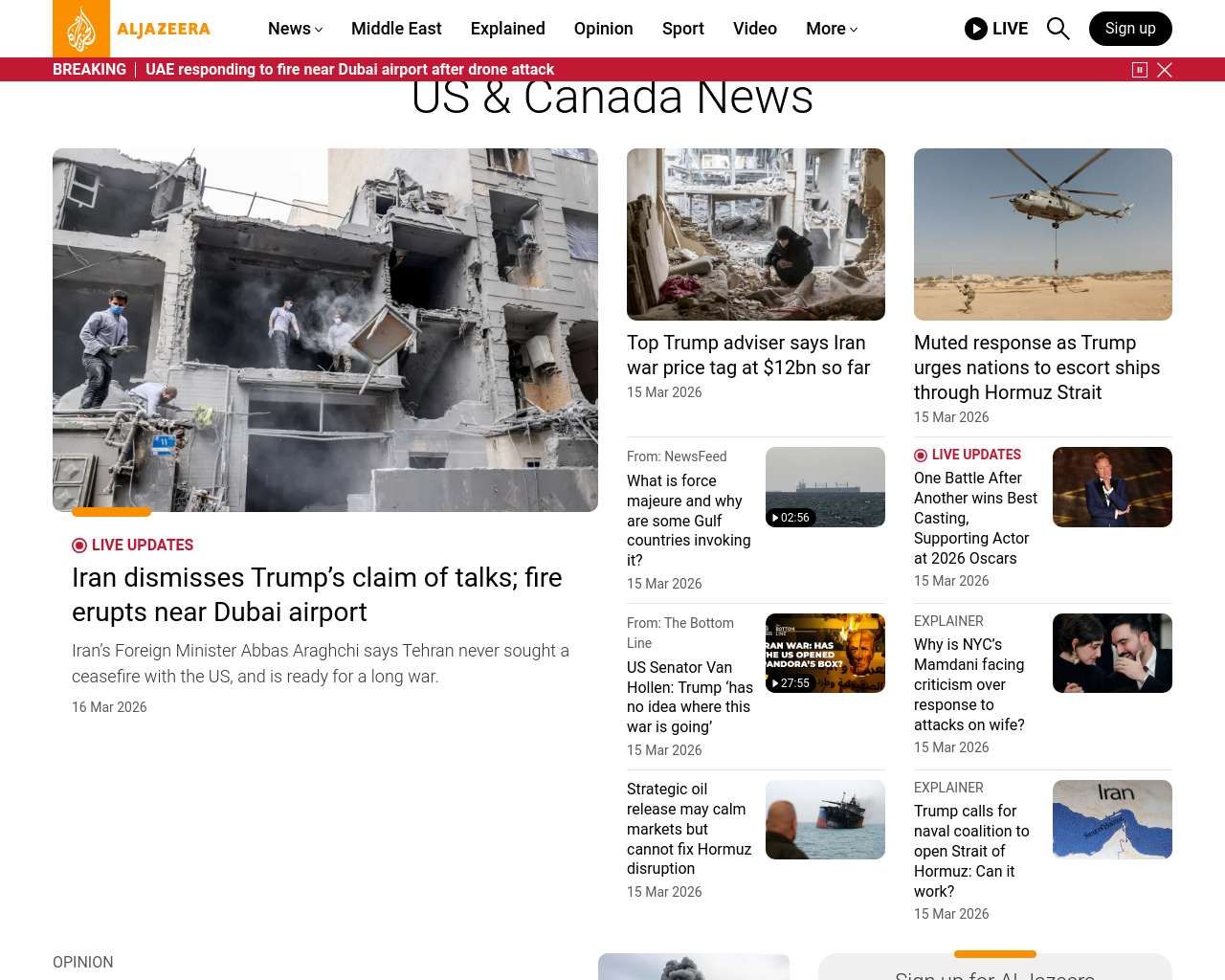Open the Iran dismisses Trump's claim headline
The height and width of the screenshot is (980, 1225).
317,594
